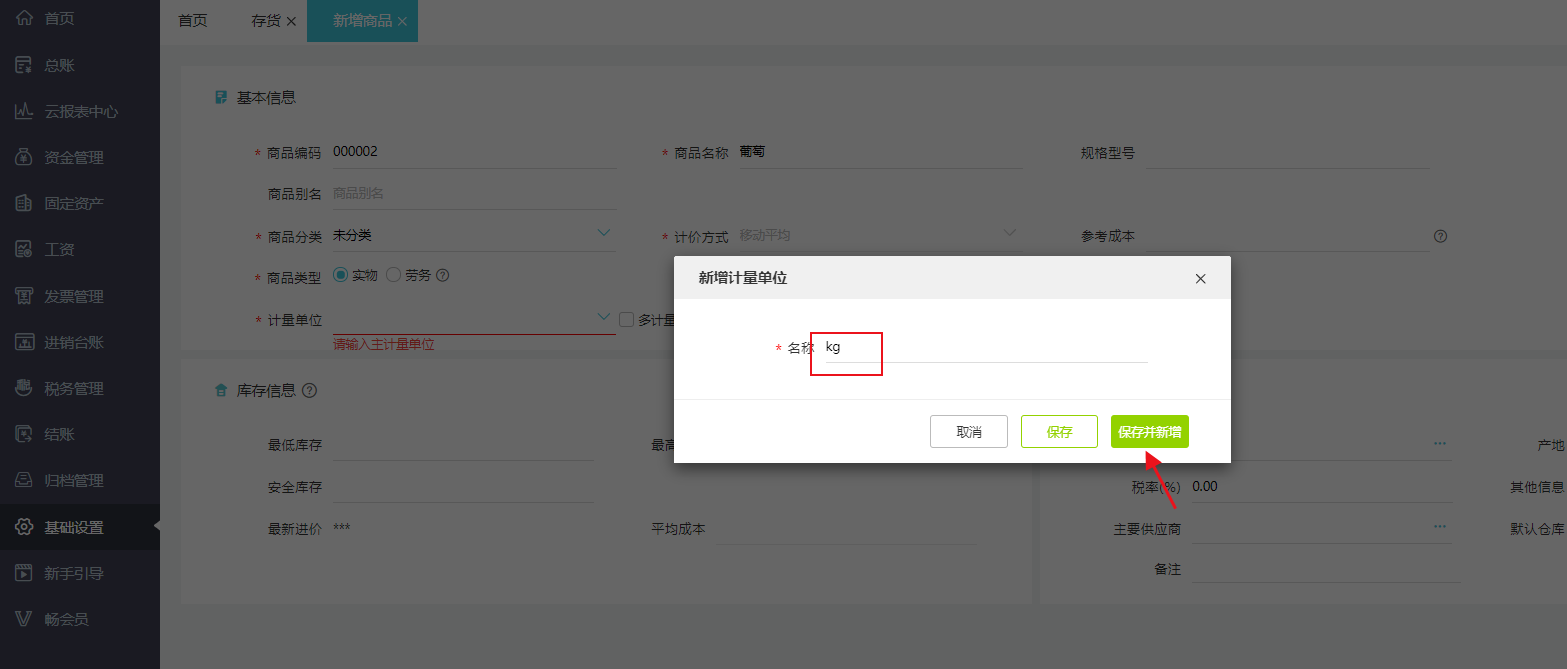1567x669 pixels.
Task: Click the 参考成本 input field
Action: coord(1287,237)
